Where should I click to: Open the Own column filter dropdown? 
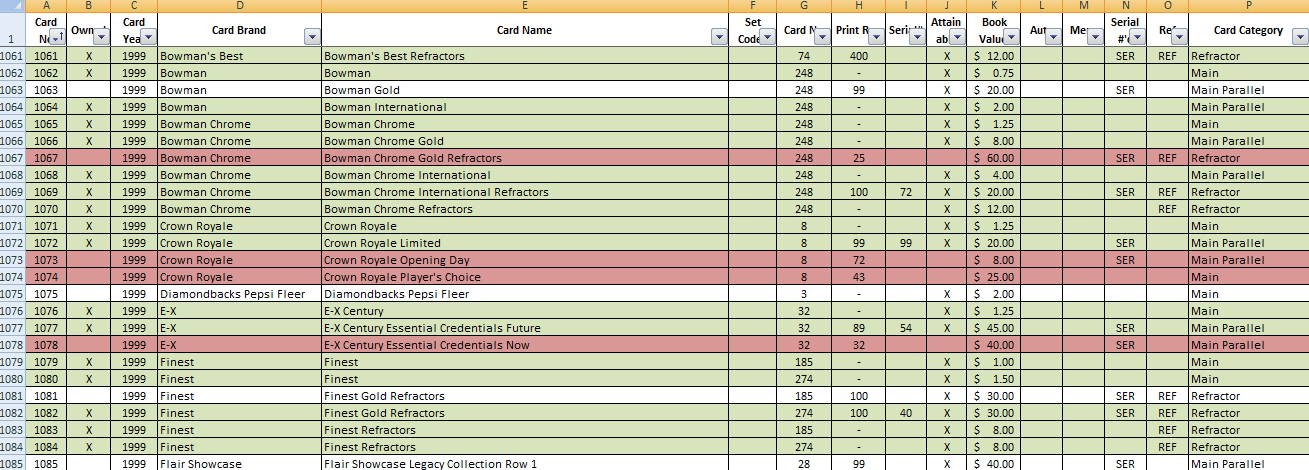point(102,37)
